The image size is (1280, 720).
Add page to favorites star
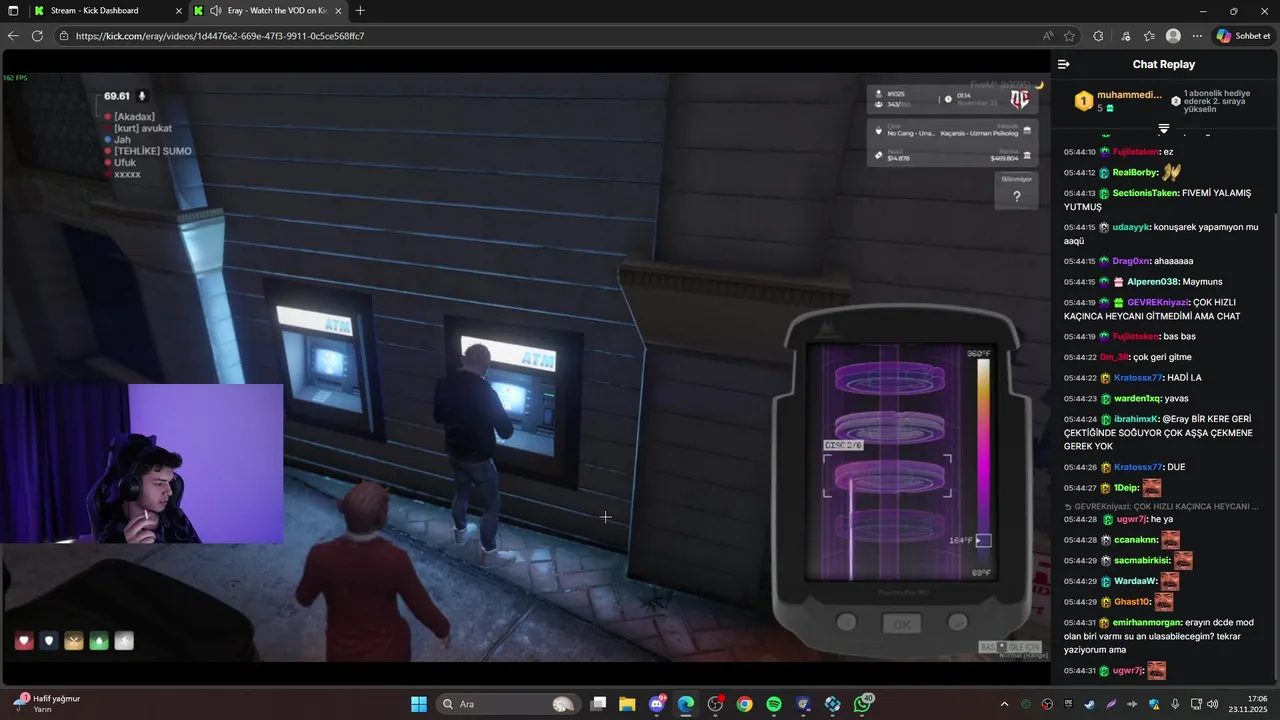(1069, 36)
